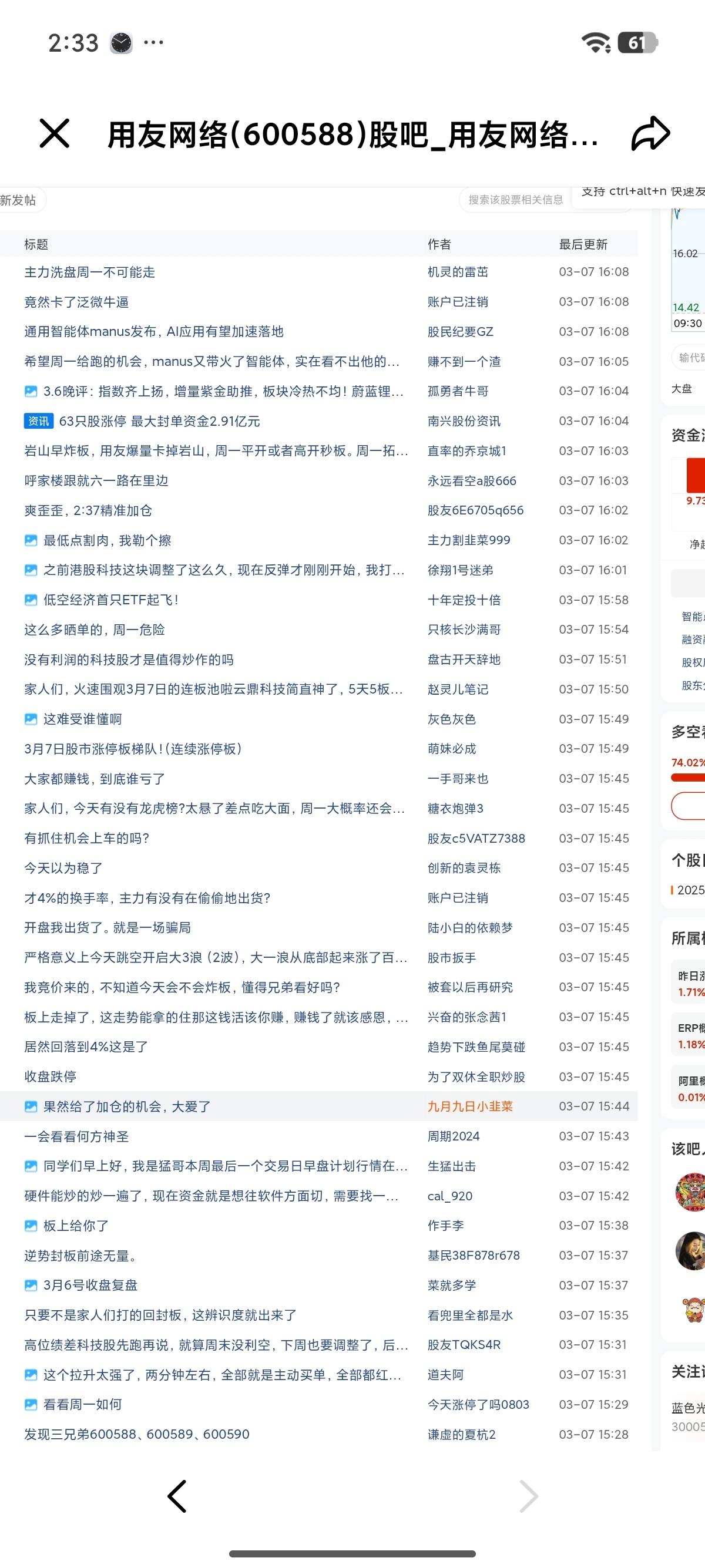
Task: Open post 63只股涨停 最大封单资金2.91亿元
Action: click(x=160, y=421)
